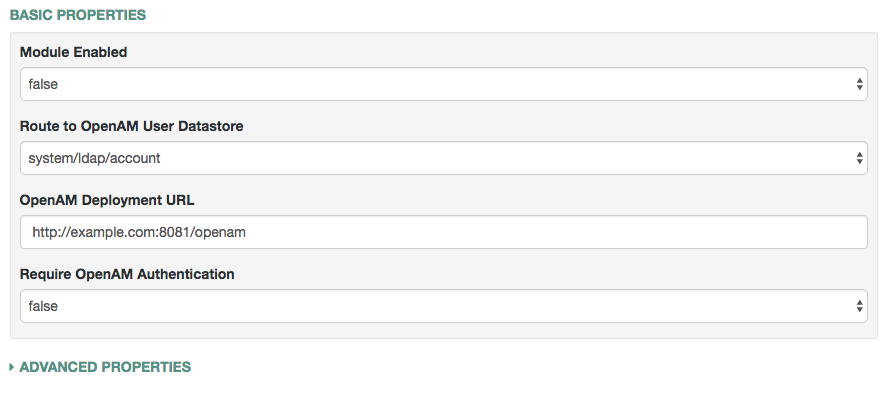
Task: Click the Route to OpenAM User Datastore arrow icon
Action: click(x=859, y=158)
